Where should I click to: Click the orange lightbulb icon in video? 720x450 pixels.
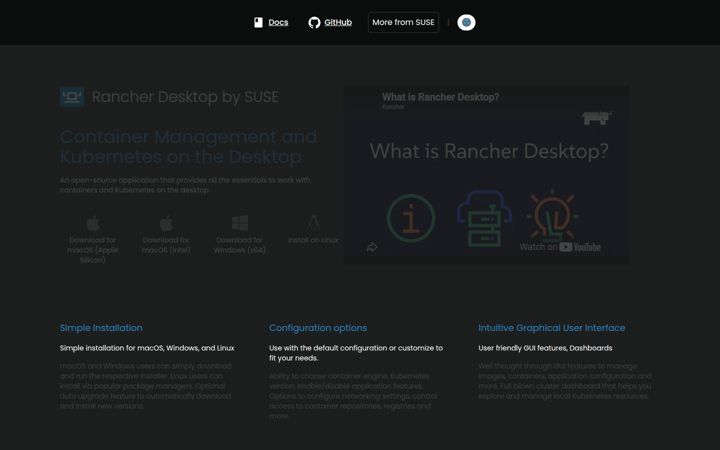point(552,216)
